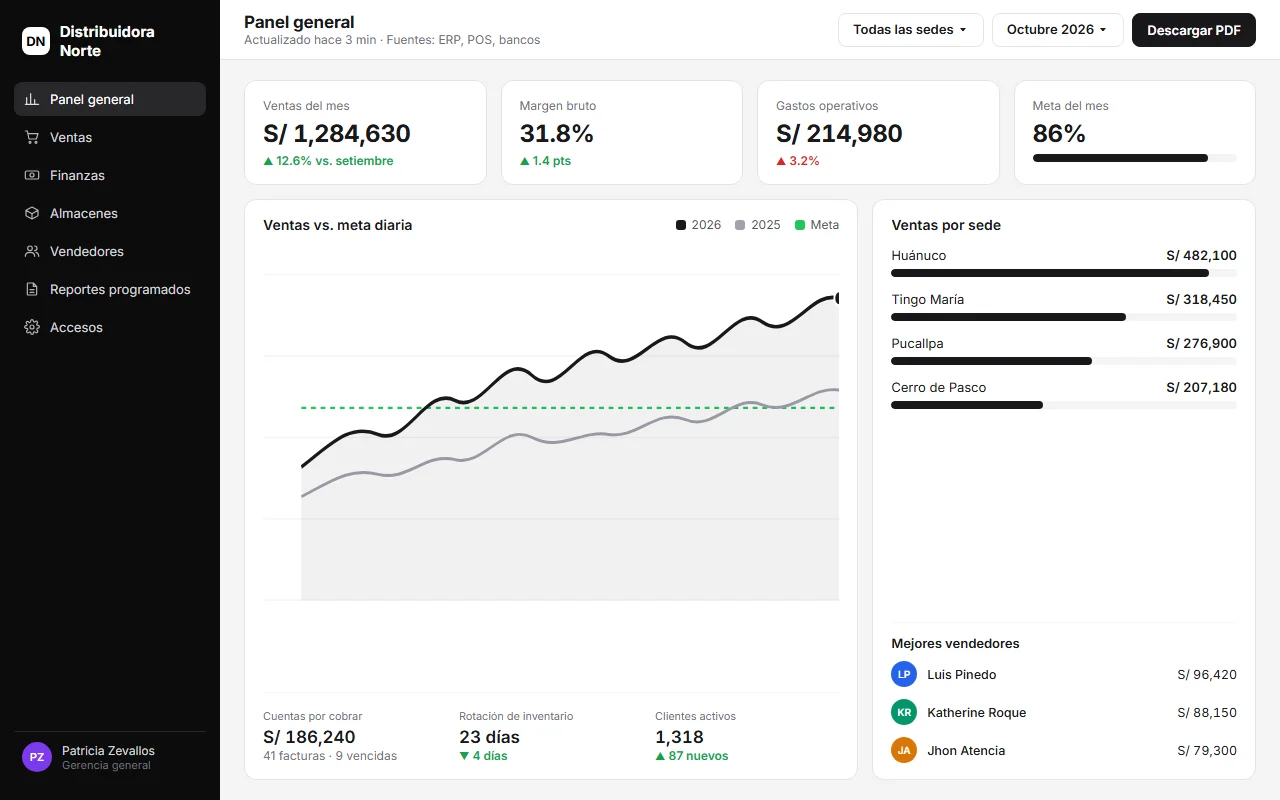Open the Octubre 2026 month selector
Viewport: 1280px width, 800px height.
point(1057,30)
